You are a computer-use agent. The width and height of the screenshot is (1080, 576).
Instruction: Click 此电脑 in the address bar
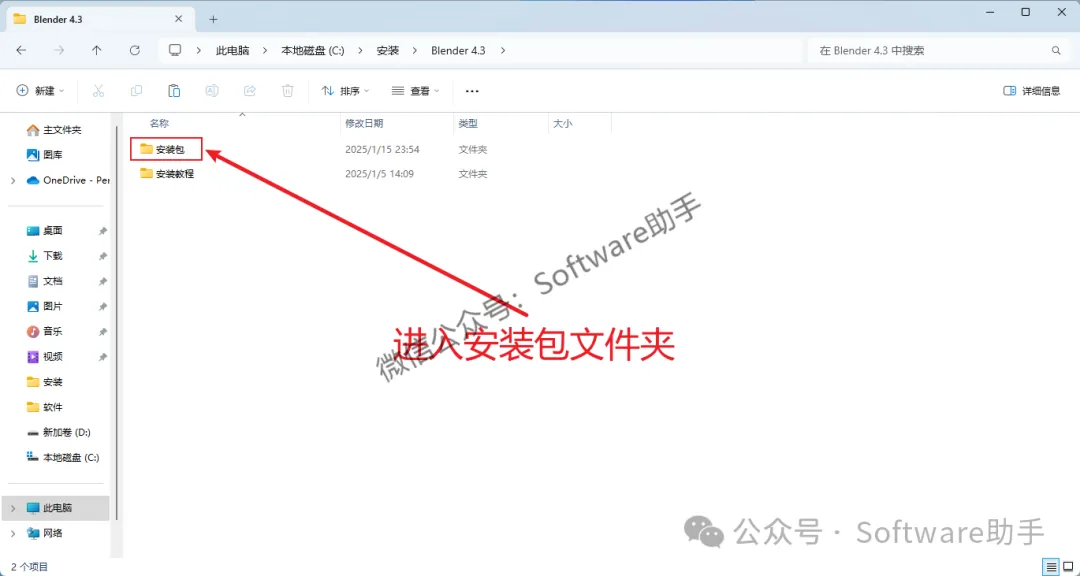[x=233, y=50]
